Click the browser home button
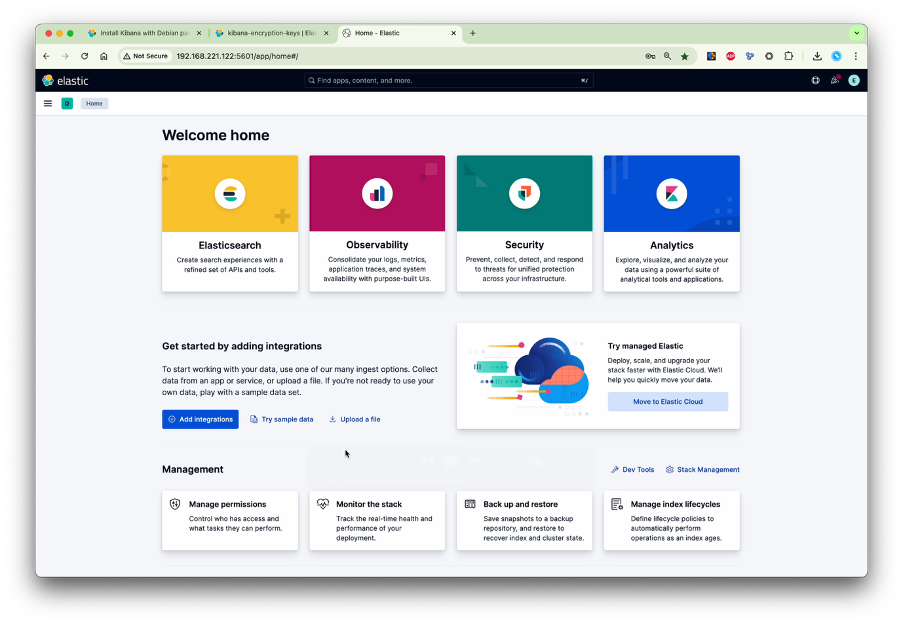 (x=104, y=56)
